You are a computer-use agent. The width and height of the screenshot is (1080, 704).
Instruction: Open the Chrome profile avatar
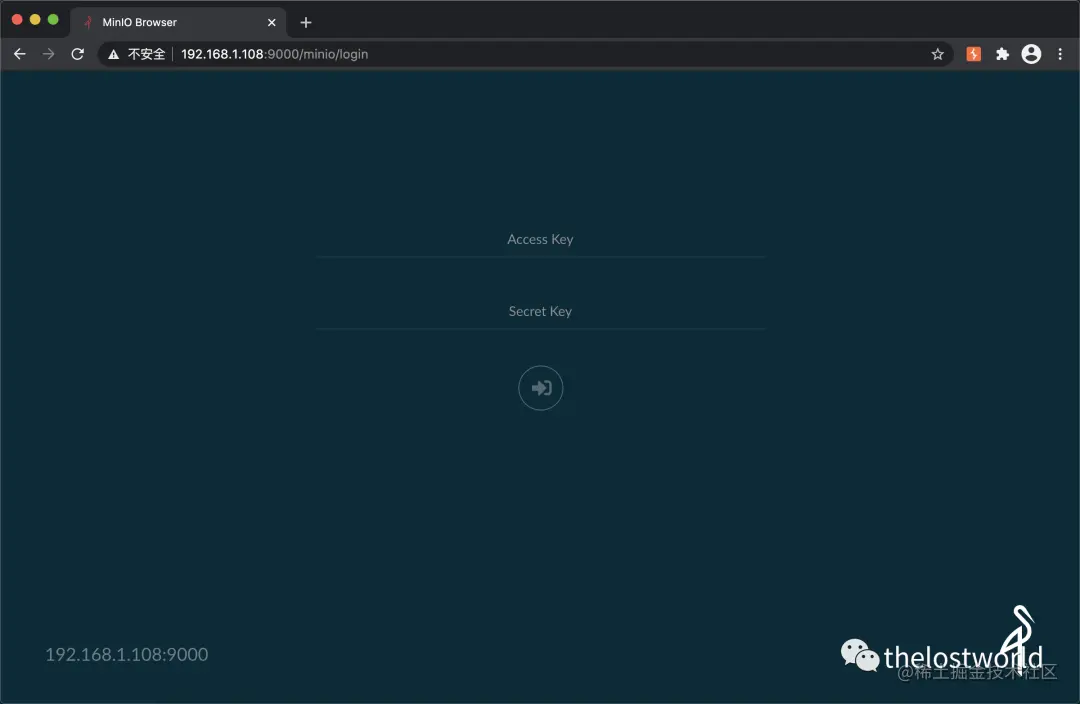click(1031, 54)
